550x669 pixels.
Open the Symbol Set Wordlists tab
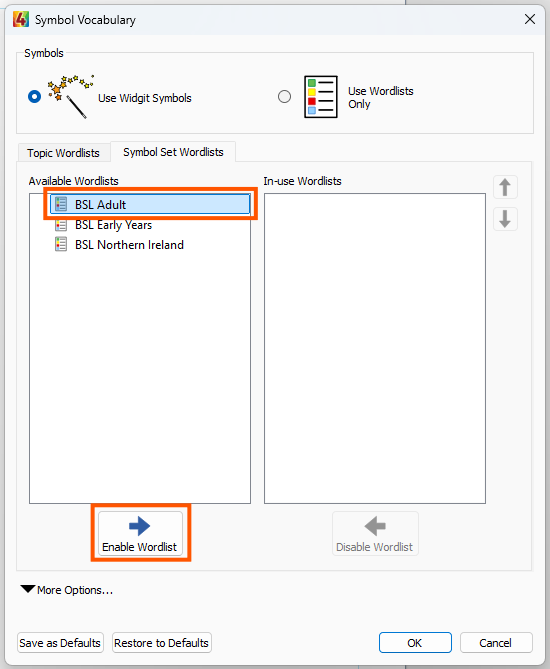173,152
